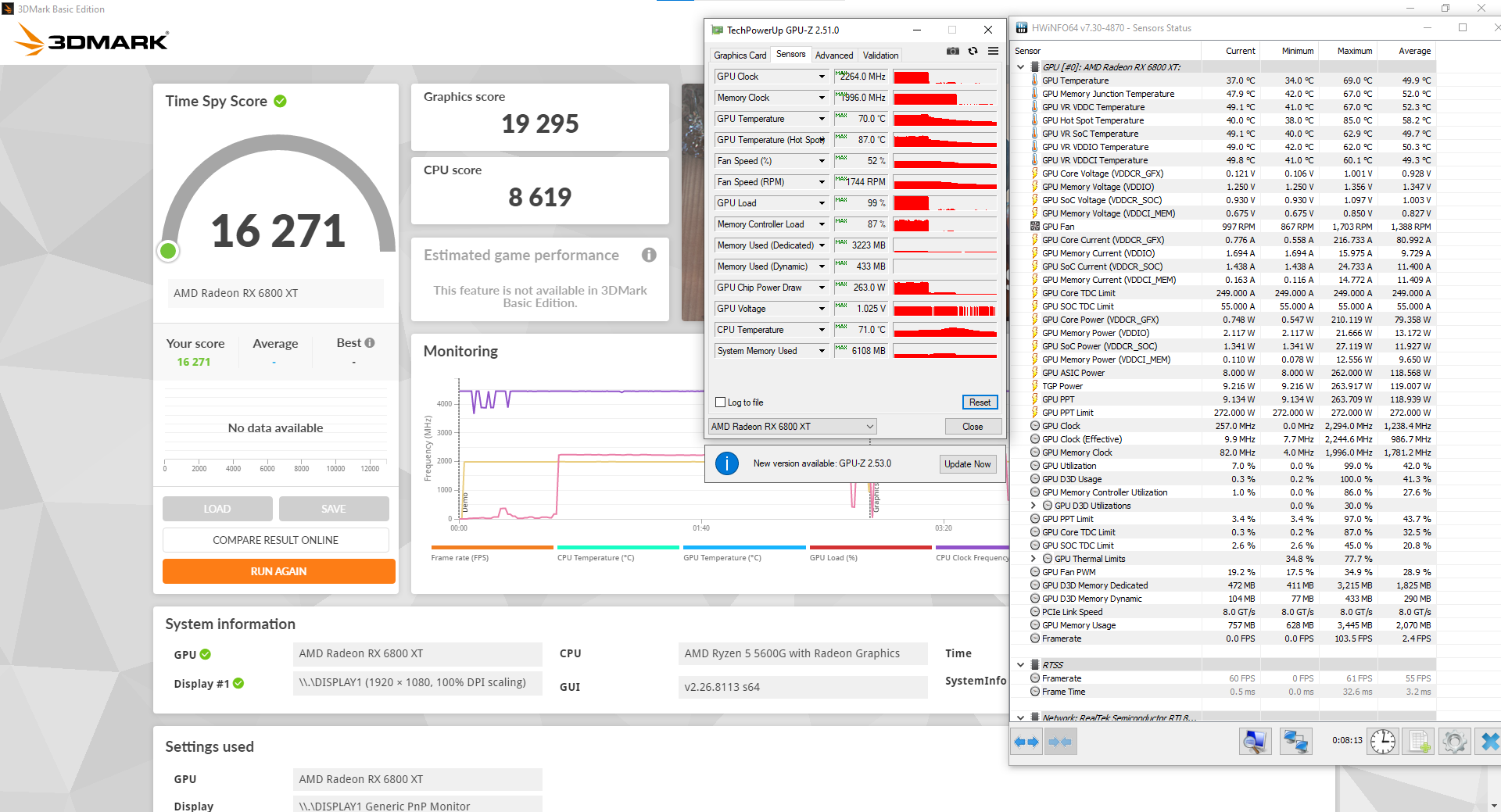1501x812 pixels.
Task: Open the GPU-Z hamburger menu icon
Action: click(993, 52)
